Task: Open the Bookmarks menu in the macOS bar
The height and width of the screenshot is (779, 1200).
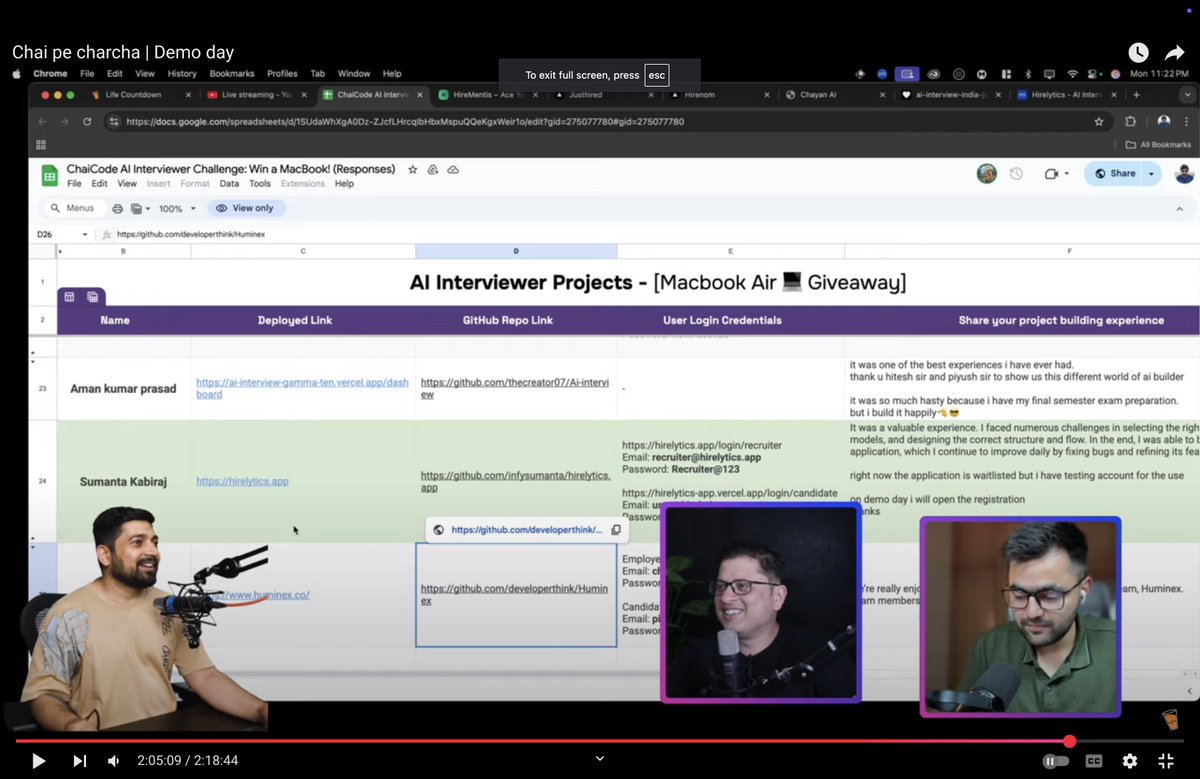Action: 232,73
